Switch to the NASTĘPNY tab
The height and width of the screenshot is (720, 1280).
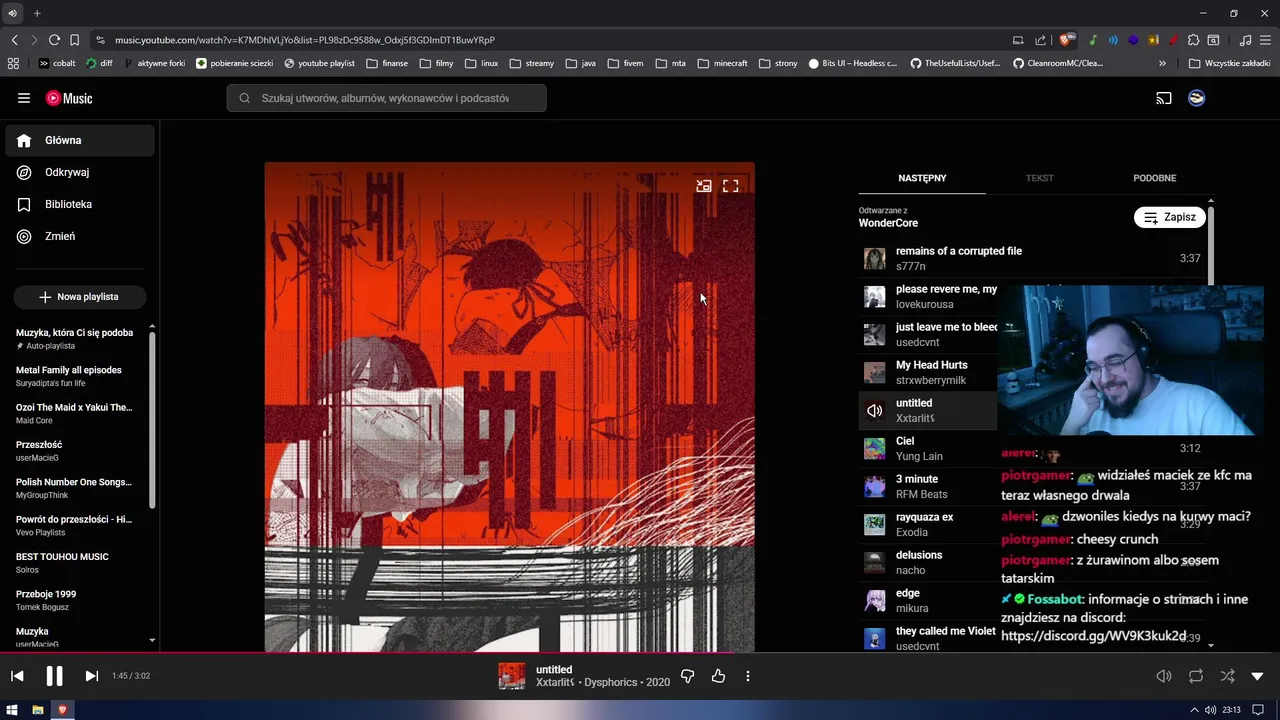click(922, 178)
